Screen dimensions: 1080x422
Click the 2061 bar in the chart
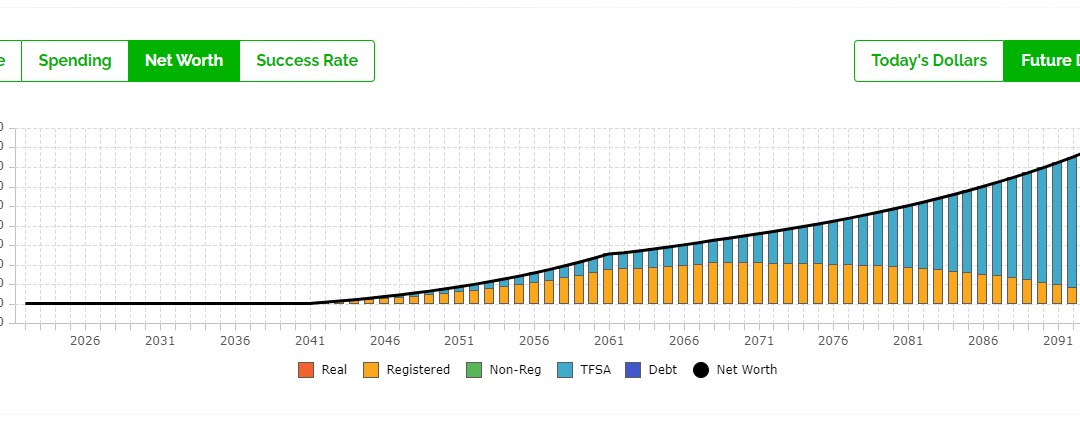(x=608, y=279)
